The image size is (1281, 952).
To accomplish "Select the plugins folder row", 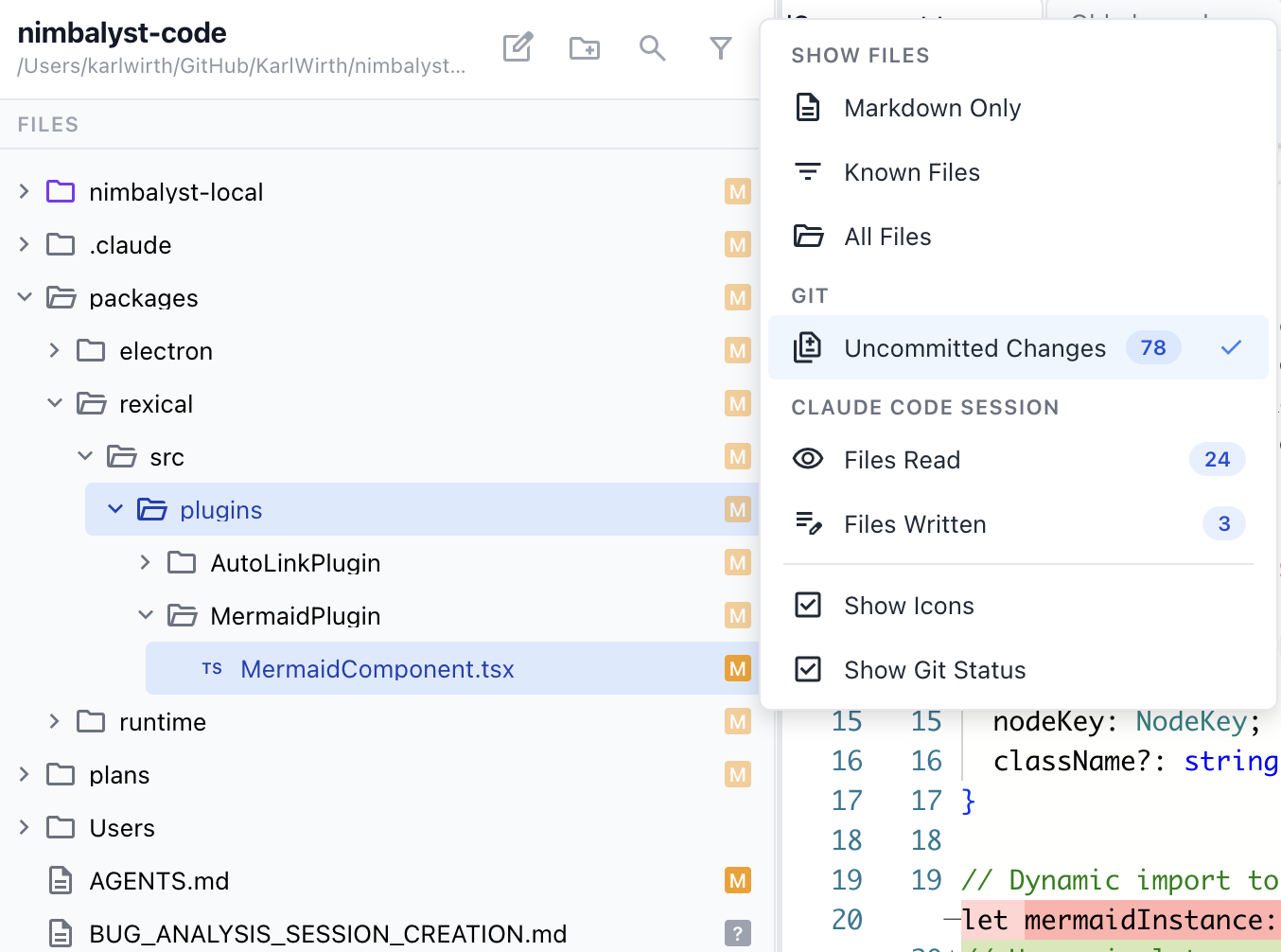I will click(x=422, y=510).
